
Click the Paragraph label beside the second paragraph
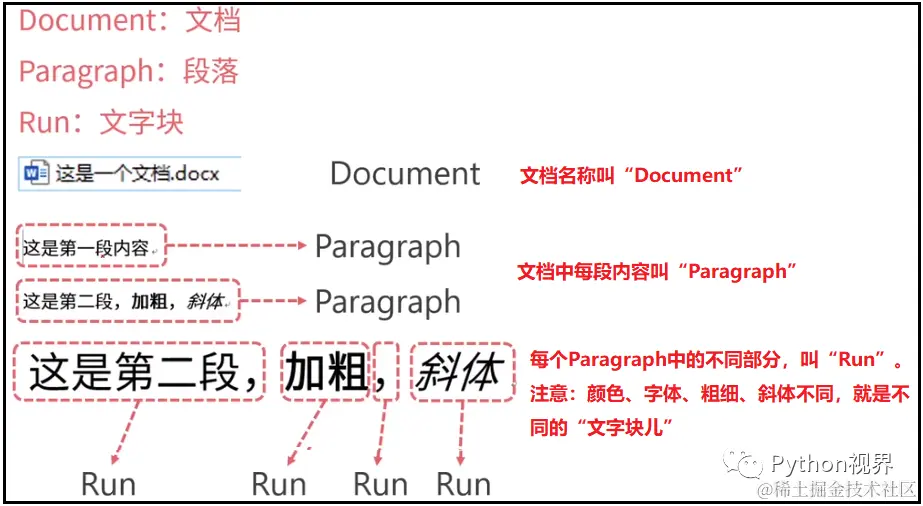pos(387,302)
